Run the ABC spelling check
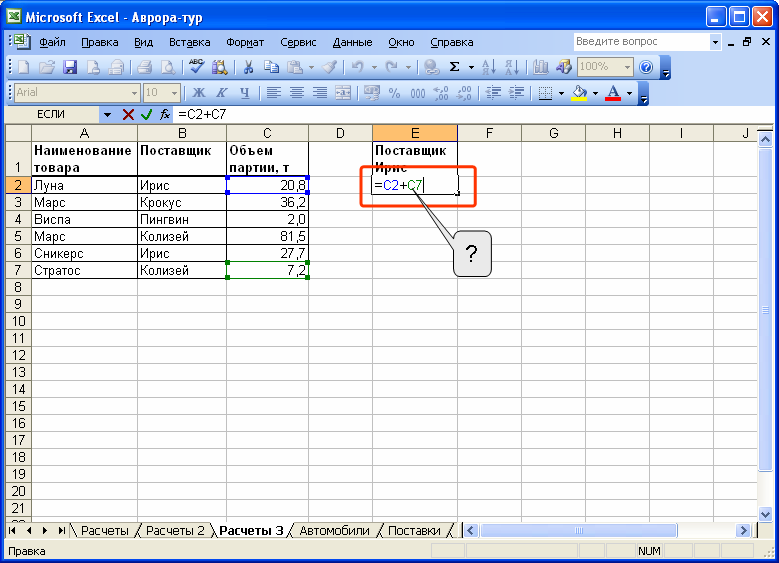 197,67
